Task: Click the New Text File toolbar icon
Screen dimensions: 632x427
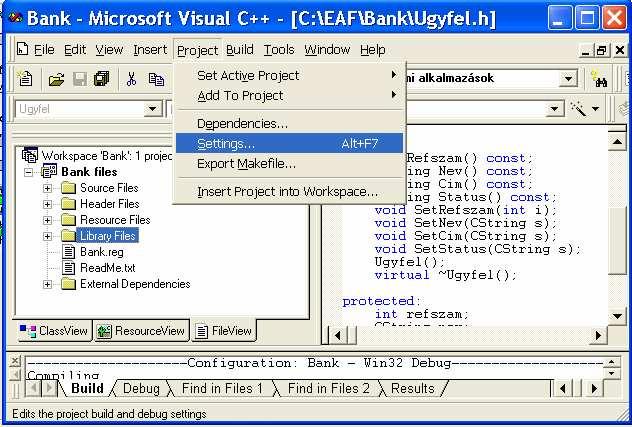Action: [x=25, y=78]
